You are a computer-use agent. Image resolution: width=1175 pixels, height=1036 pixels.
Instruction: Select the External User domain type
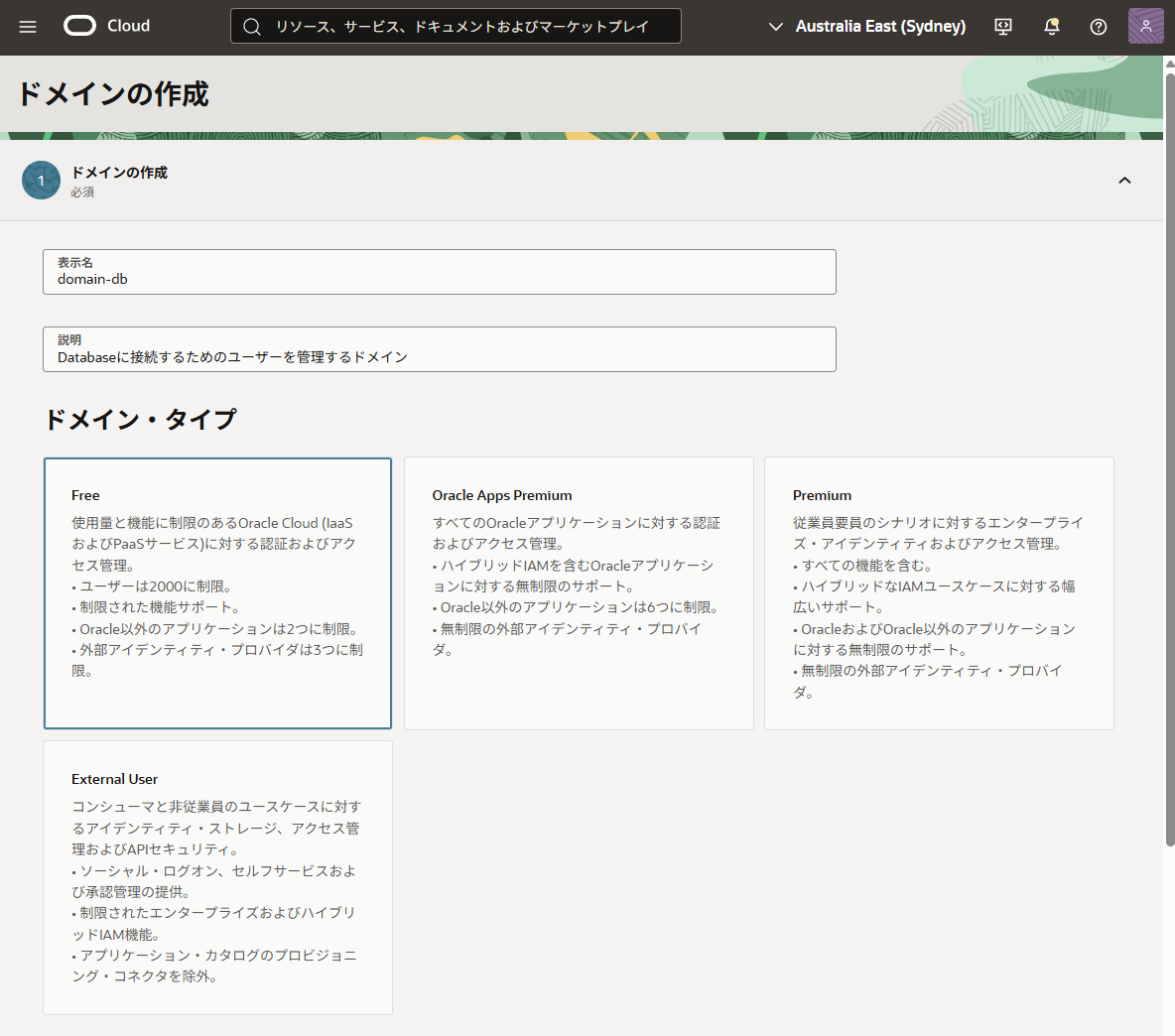(217, 876)
